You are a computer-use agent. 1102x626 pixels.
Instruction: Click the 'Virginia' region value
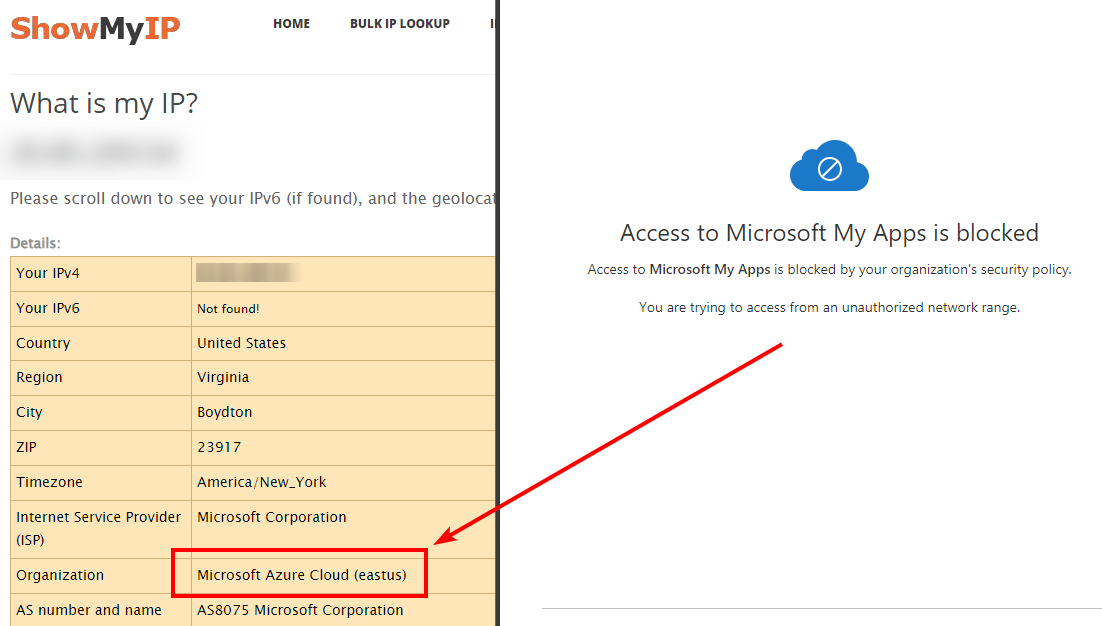click(223, 377)
